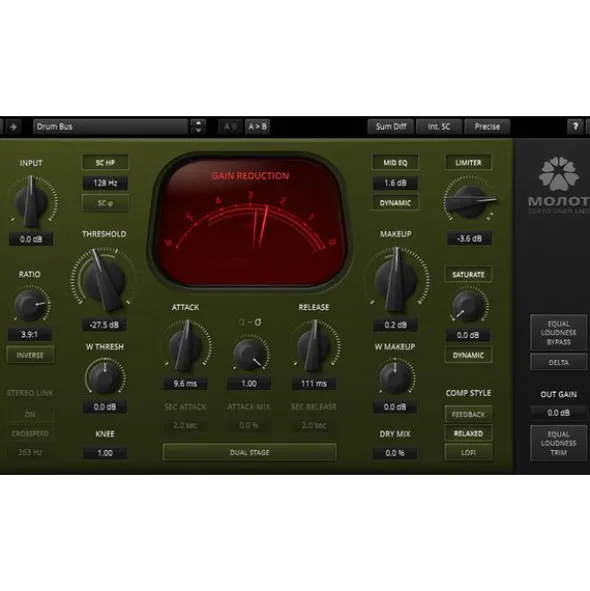This screenshot has height=591, width=590.
Task: Adjust the MAKEUP knob
Action: click(x=396, y=280)
